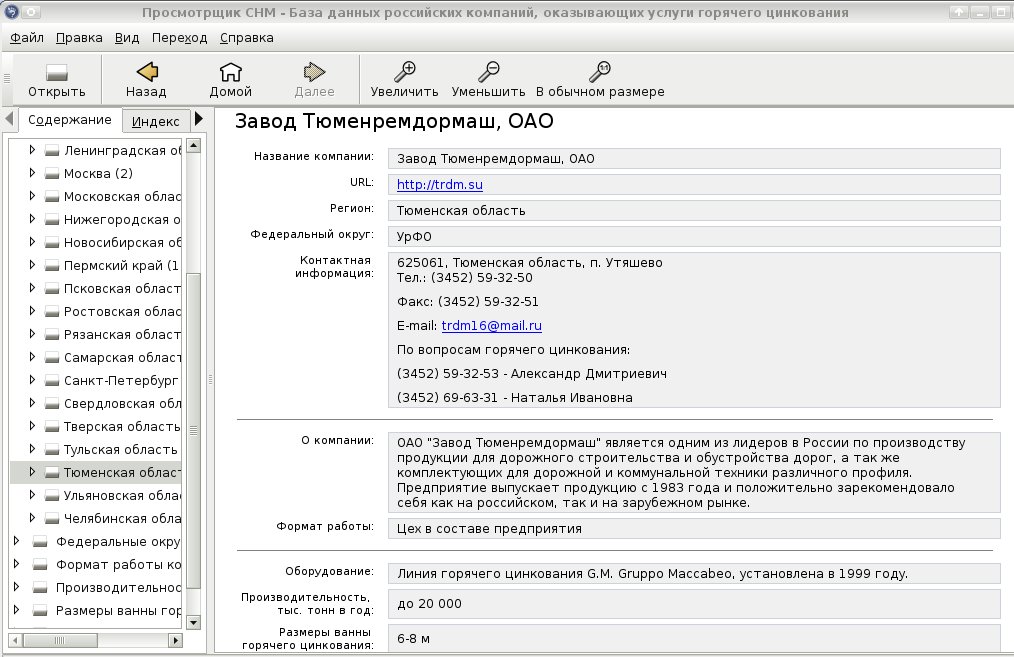Click the application icon in title bar
1014x657 pixels.
pos(11,12)
